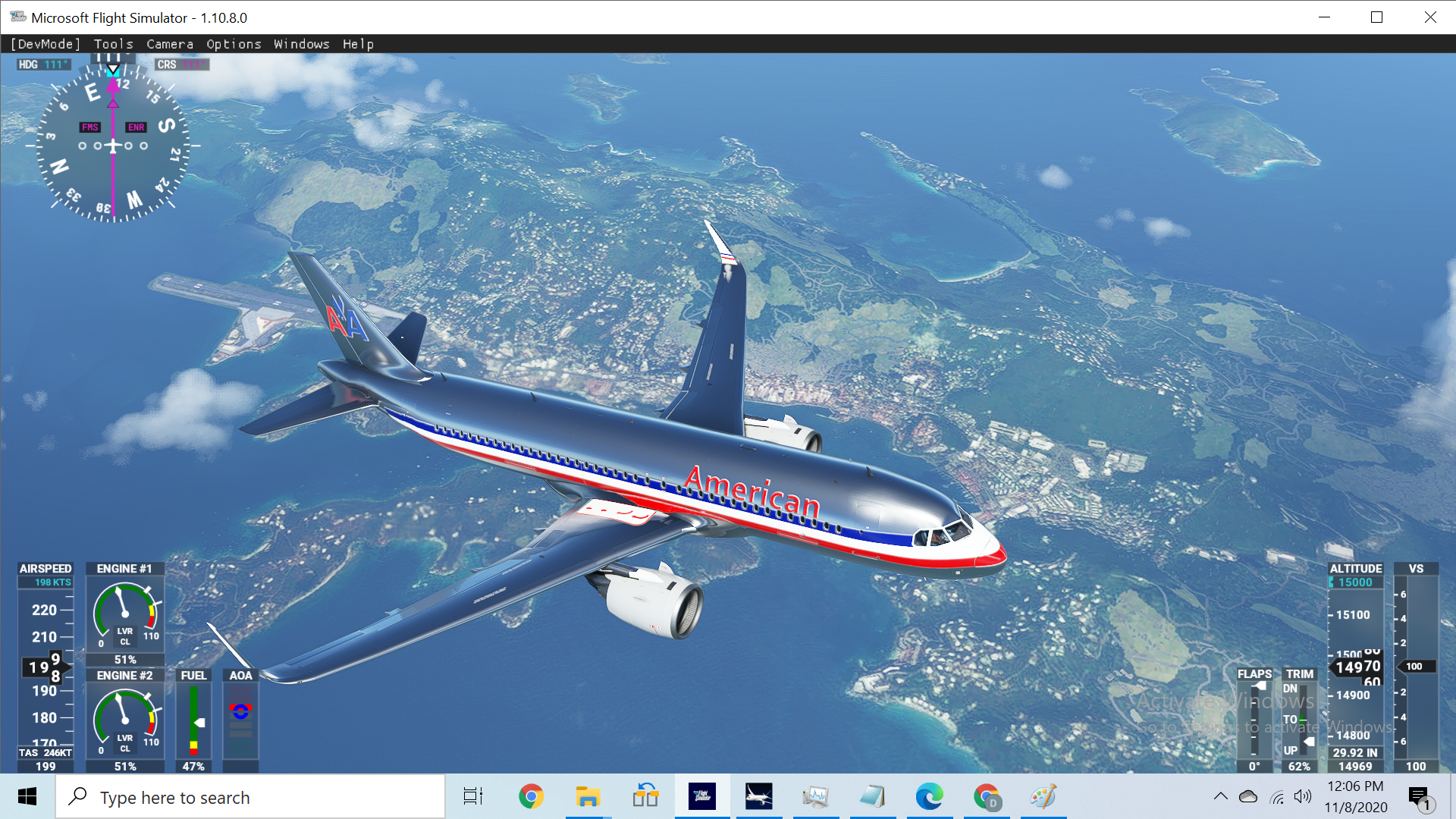Screen dimensions: 1456x819
Task: Click the 14969 altitude readout at bottom
Action: (1355, 767)
